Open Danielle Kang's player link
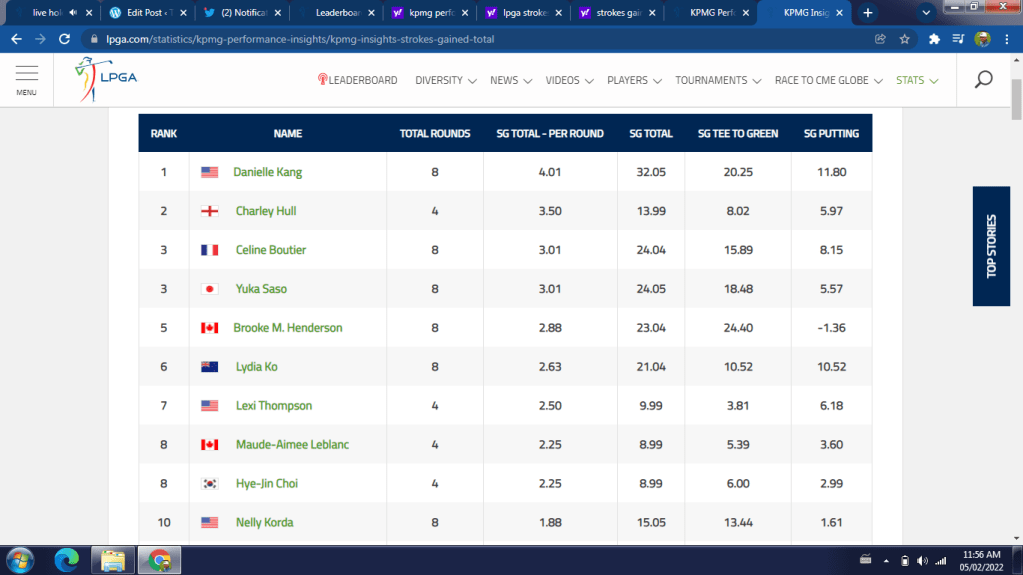This screenshot has height=575, width=1023. click(267, 172)
